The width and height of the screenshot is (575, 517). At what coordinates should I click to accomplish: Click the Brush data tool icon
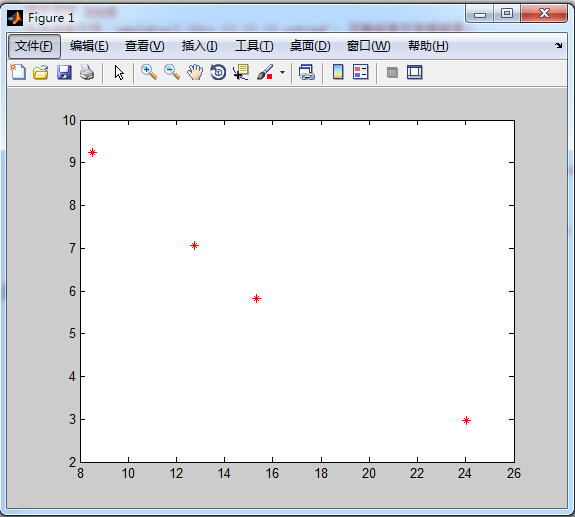pyautogui.click(x=265, y=72)
